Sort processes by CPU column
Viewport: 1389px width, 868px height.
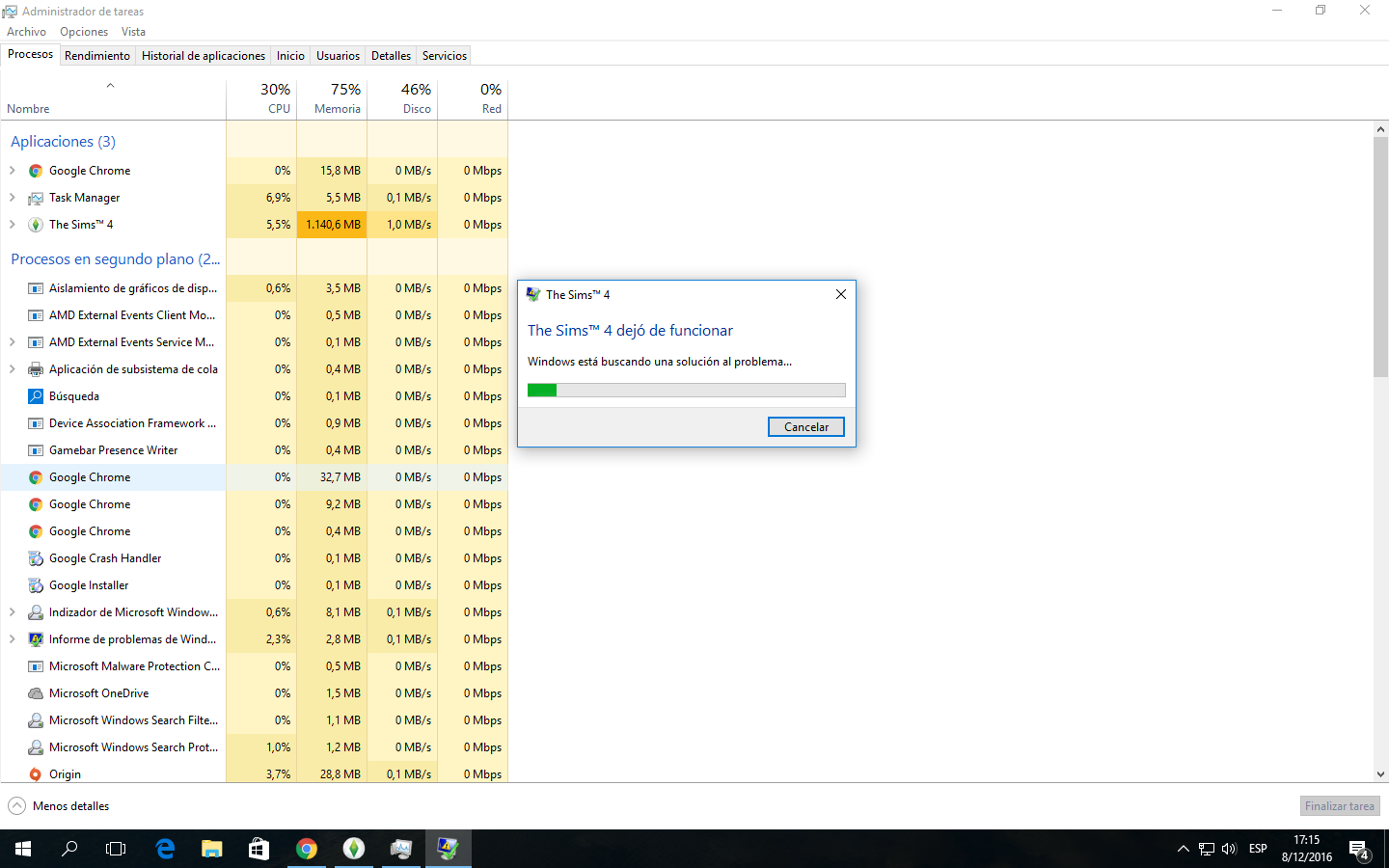click(261, 98)
